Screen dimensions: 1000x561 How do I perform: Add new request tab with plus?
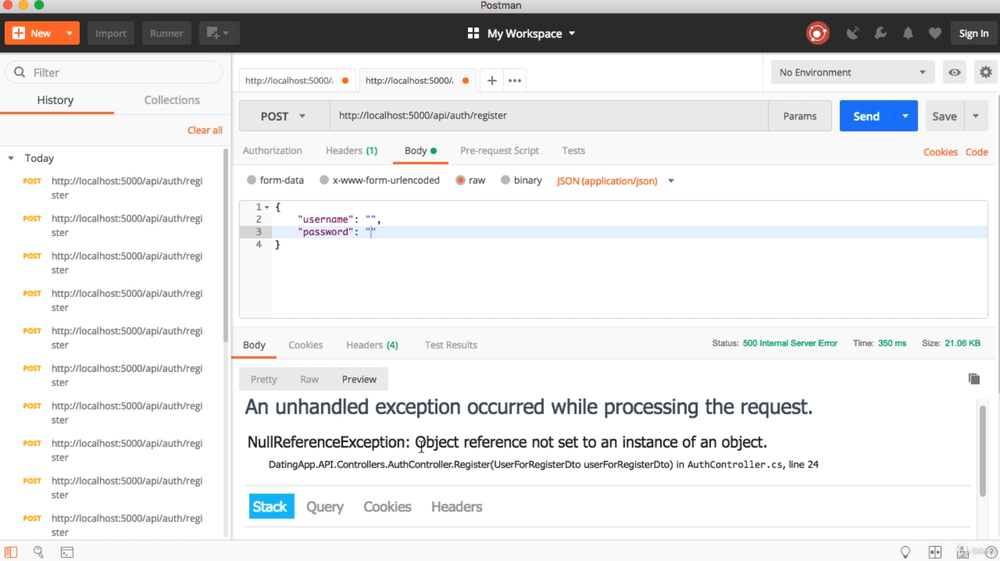coord(492,80)
